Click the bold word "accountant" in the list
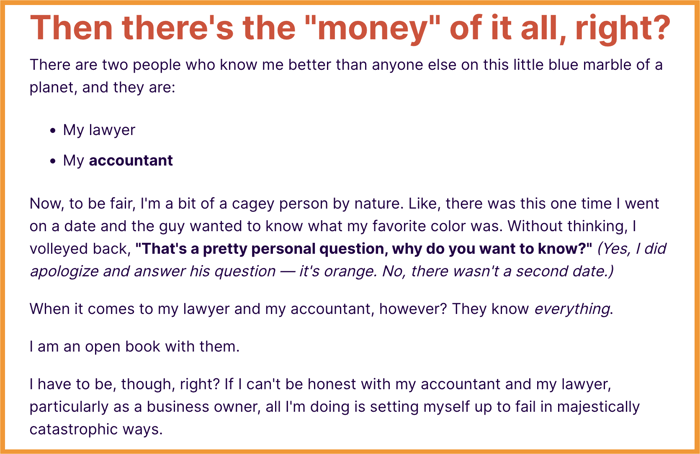 [x=130, y=160]
